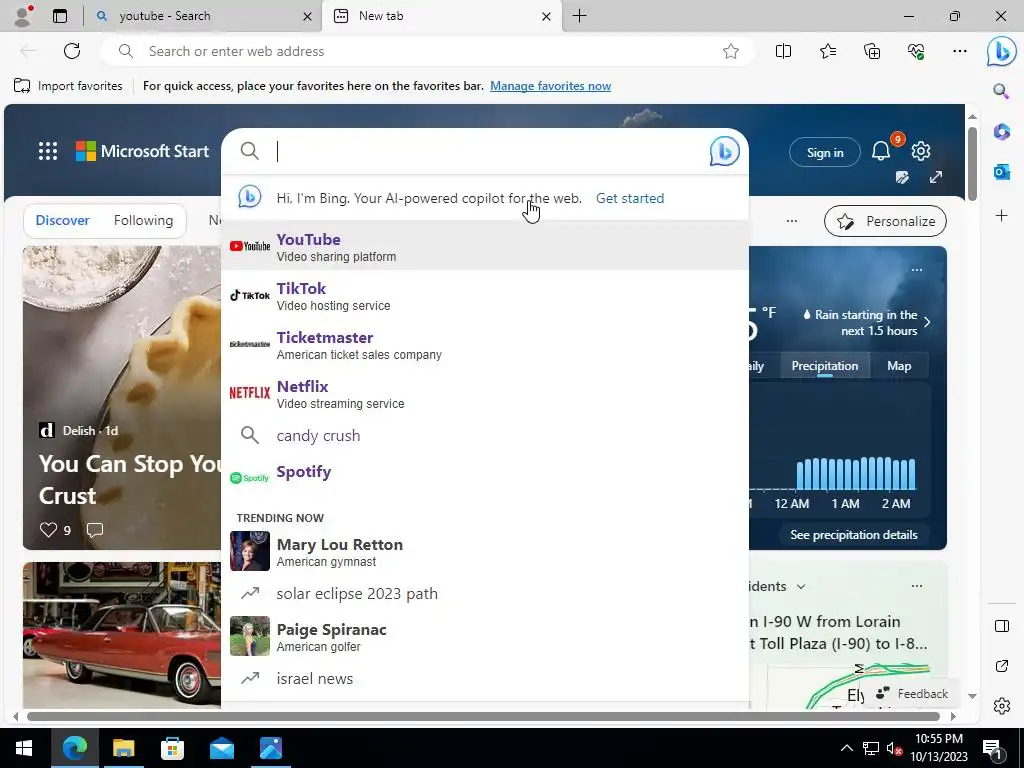Image resolution: width=1024 pixels, height=768 pixels.
Task: Select the Map weather tab
Action: click(899, 366)
